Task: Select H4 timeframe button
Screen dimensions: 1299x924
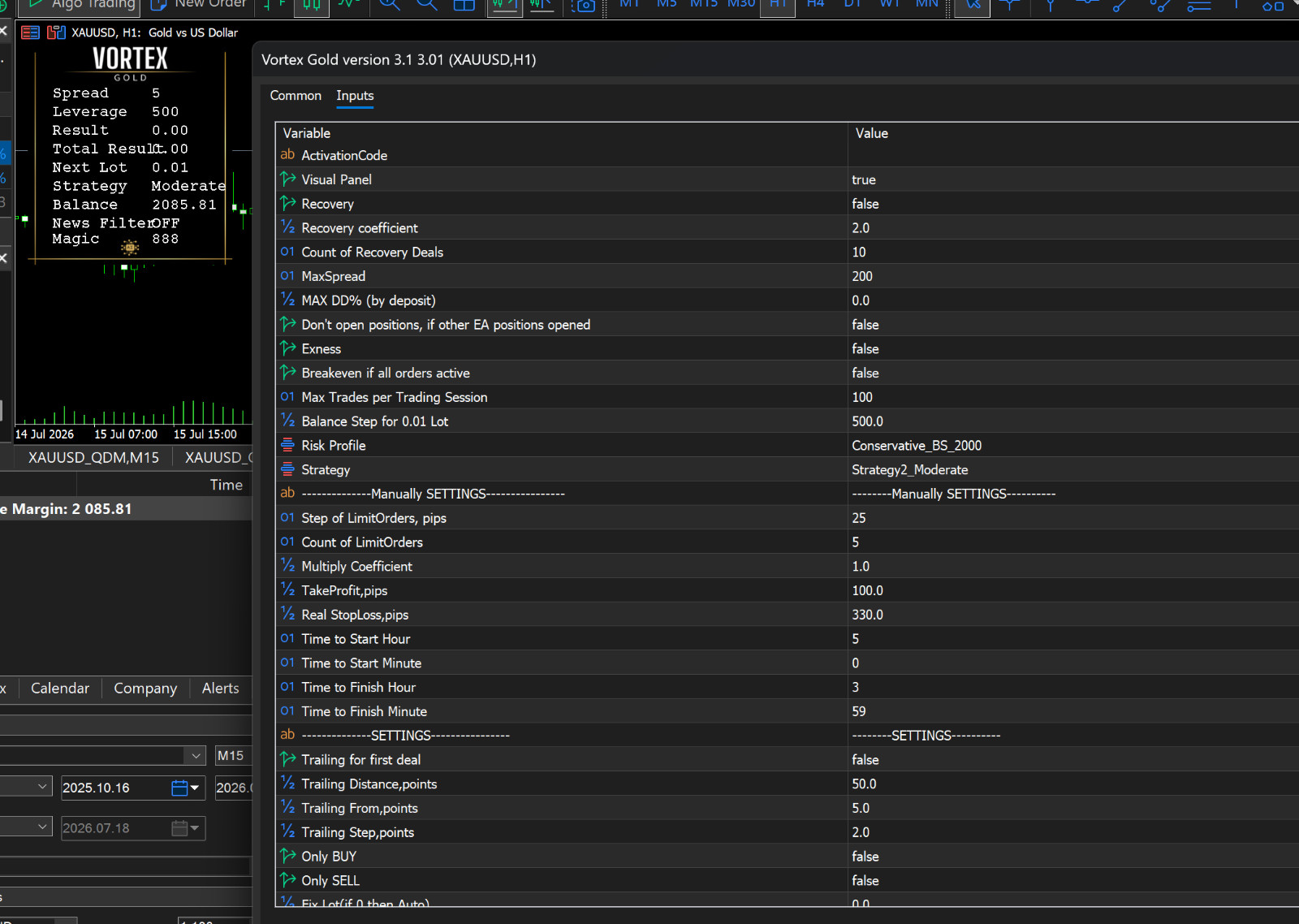Action: [816, 5]
